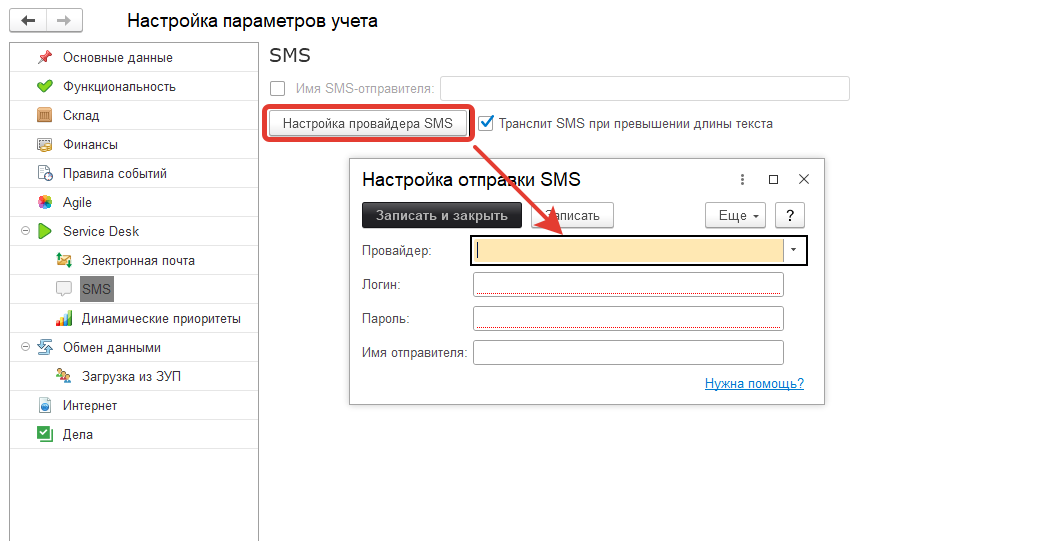Click the question mark help button
The width and height of the screenshot is (1054, 541).
pos(790,216)
